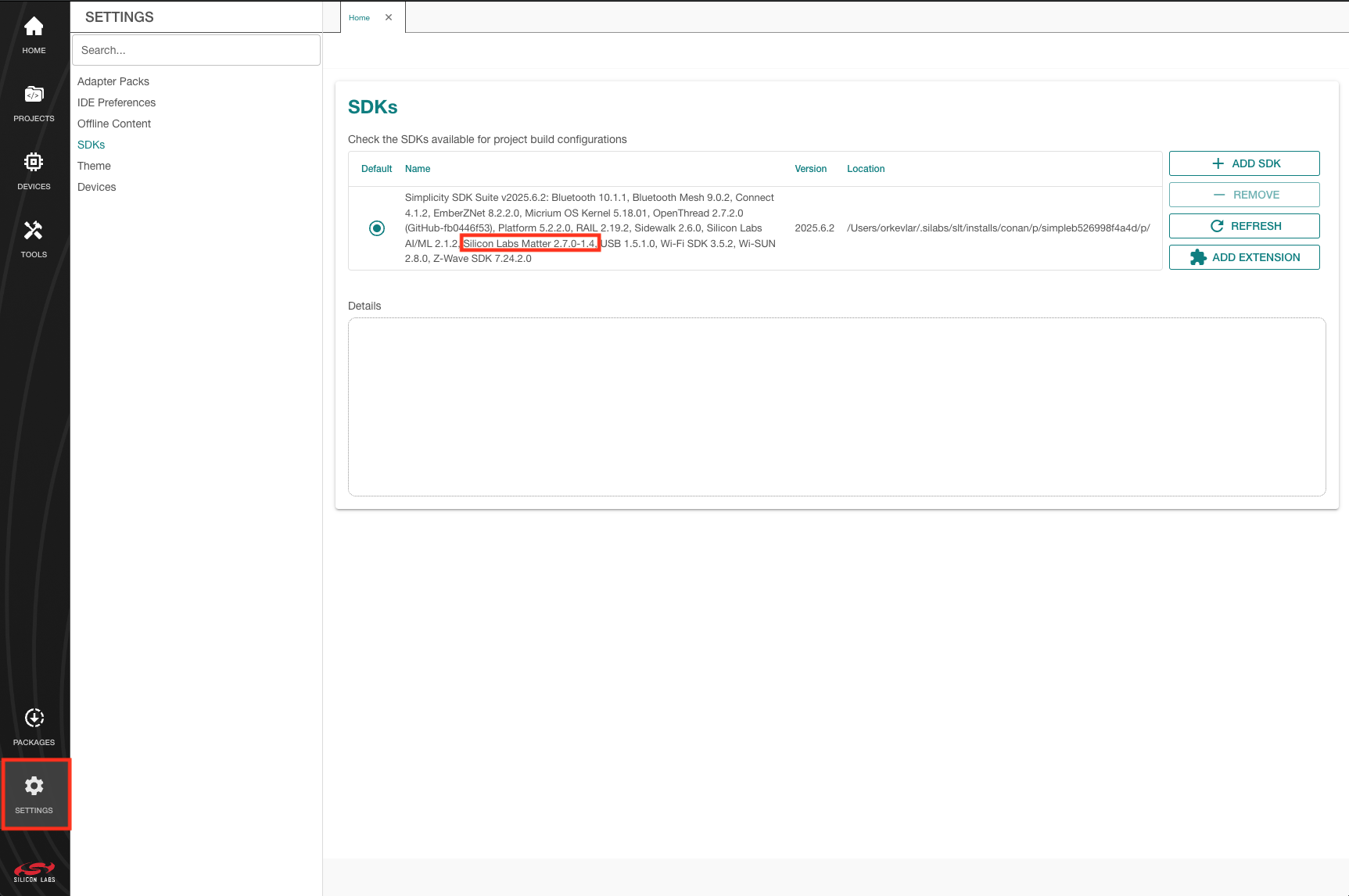
Task: Click the ADD EXTENSION button
Action: 1243,257
